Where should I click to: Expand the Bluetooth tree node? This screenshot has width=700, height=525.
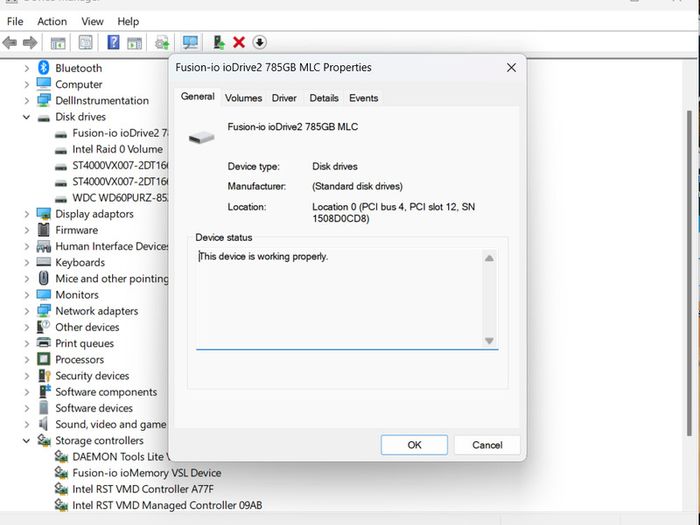[x=26, y=68]
